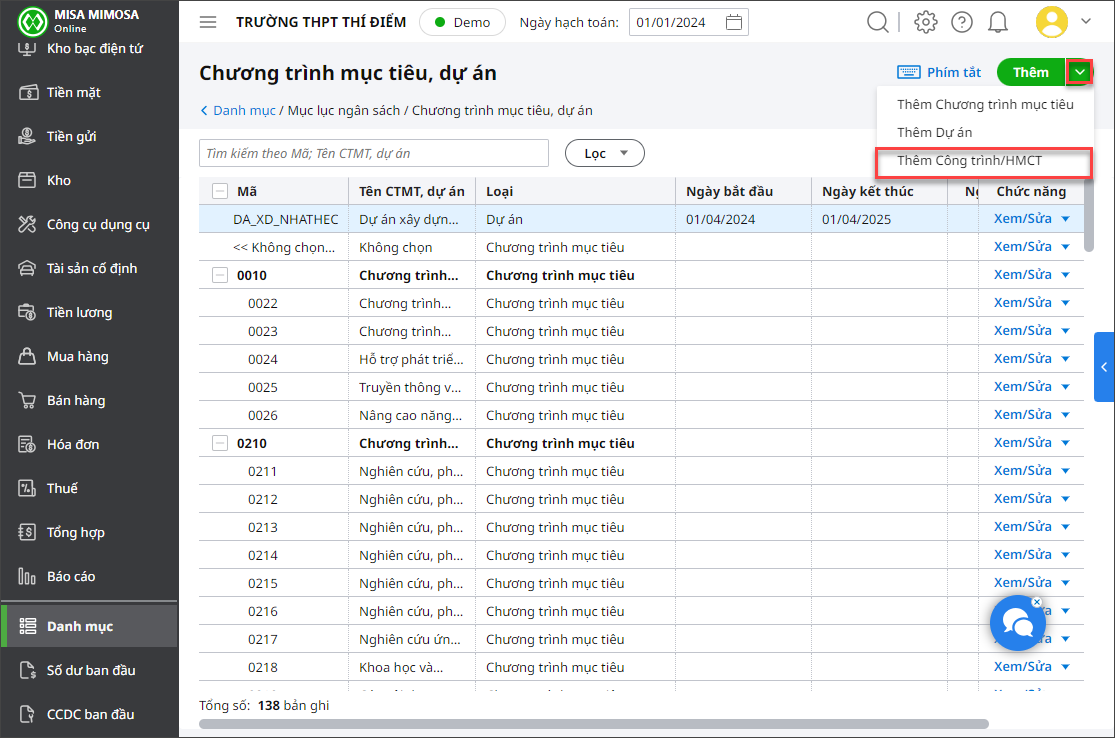1115x738 pixels.
Task: Select Thêm Dự án from menu
Action: point(934,132)
